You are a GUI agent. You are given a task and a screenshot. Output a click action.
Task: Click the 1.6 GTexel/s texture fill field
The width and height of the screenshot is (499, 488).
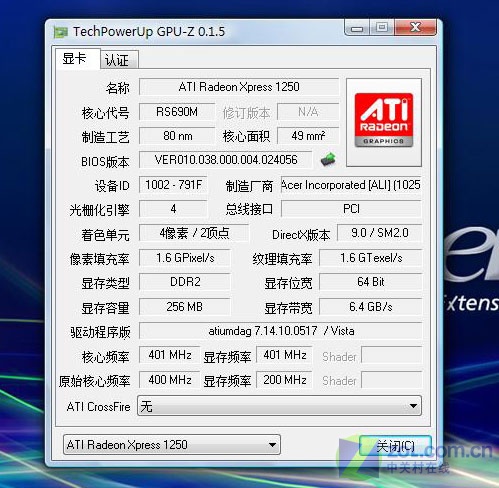pos(371,258)
